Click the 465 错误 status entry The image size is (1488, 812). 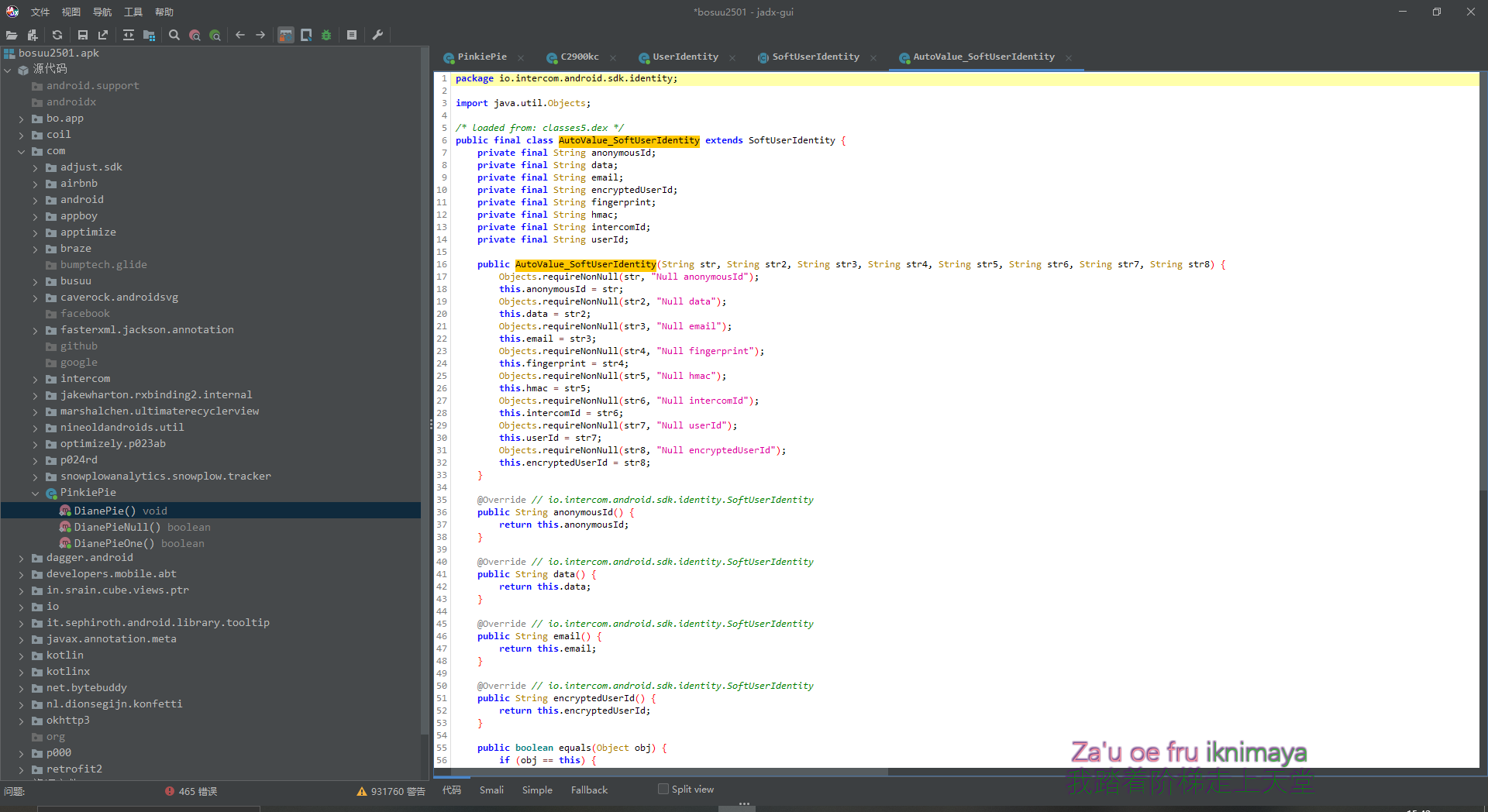click(x=191, y=791)
